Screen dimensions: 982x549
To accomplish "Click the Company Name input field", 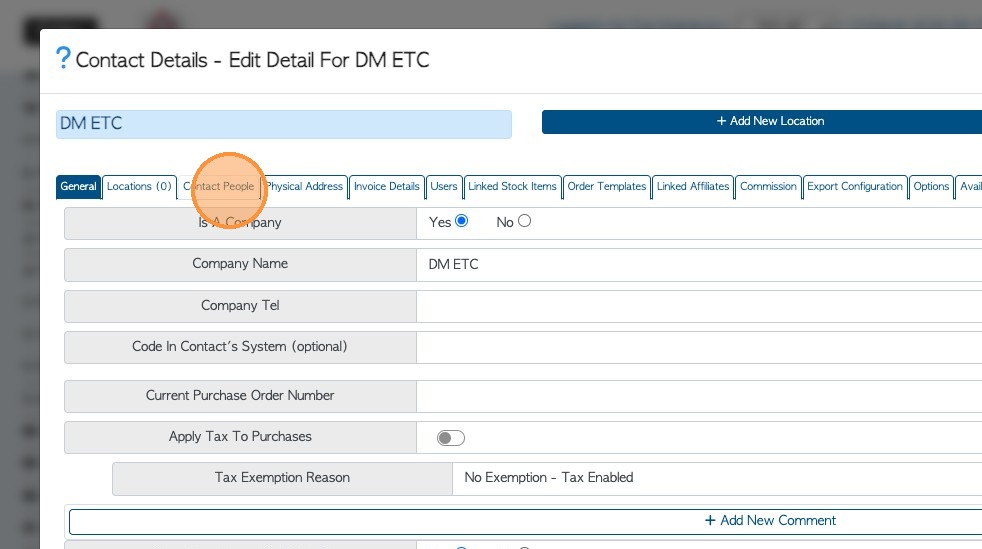I will (700, 265).
